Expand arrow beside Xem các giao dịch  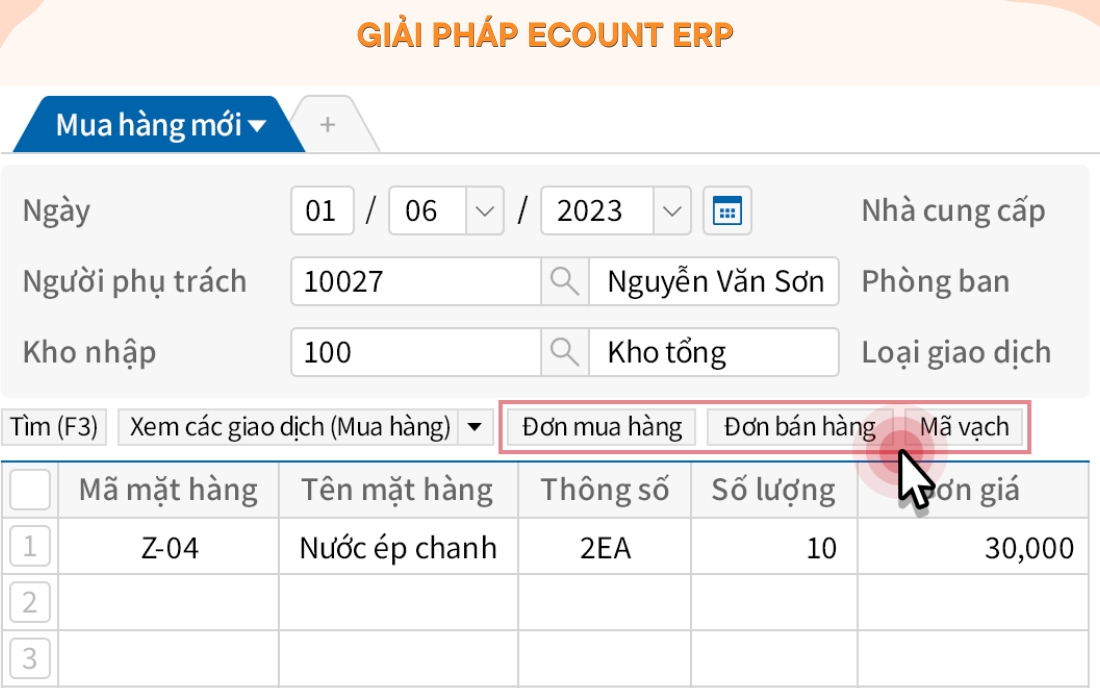[x=475, y=426]
